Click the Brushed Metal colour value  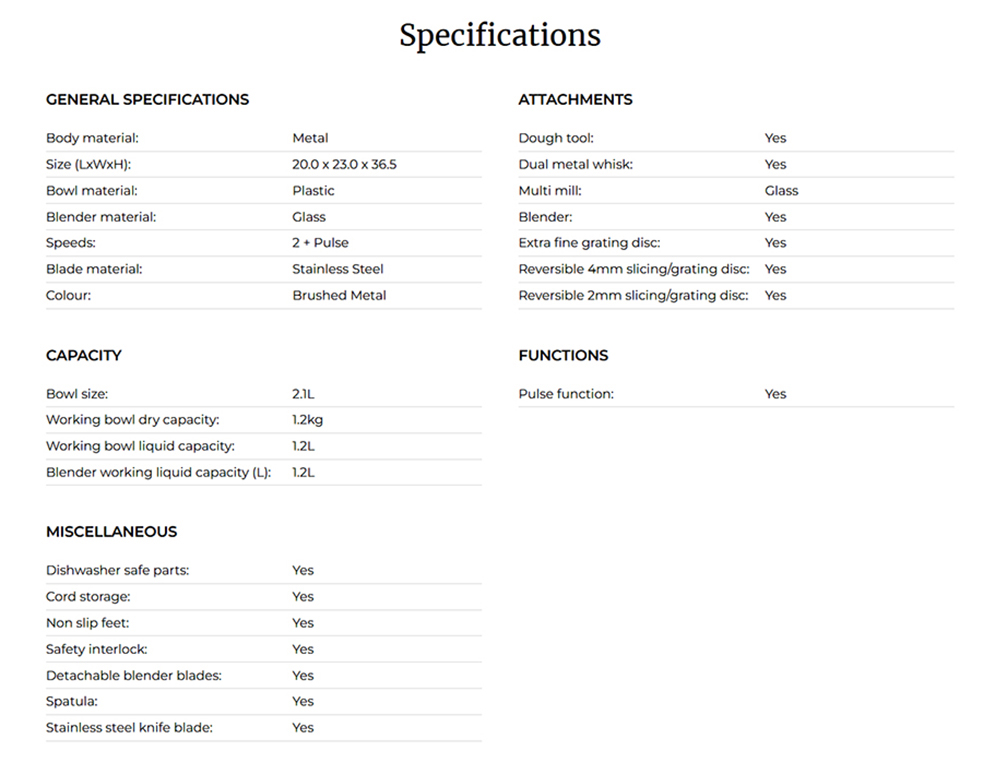(x=339, y=295)
